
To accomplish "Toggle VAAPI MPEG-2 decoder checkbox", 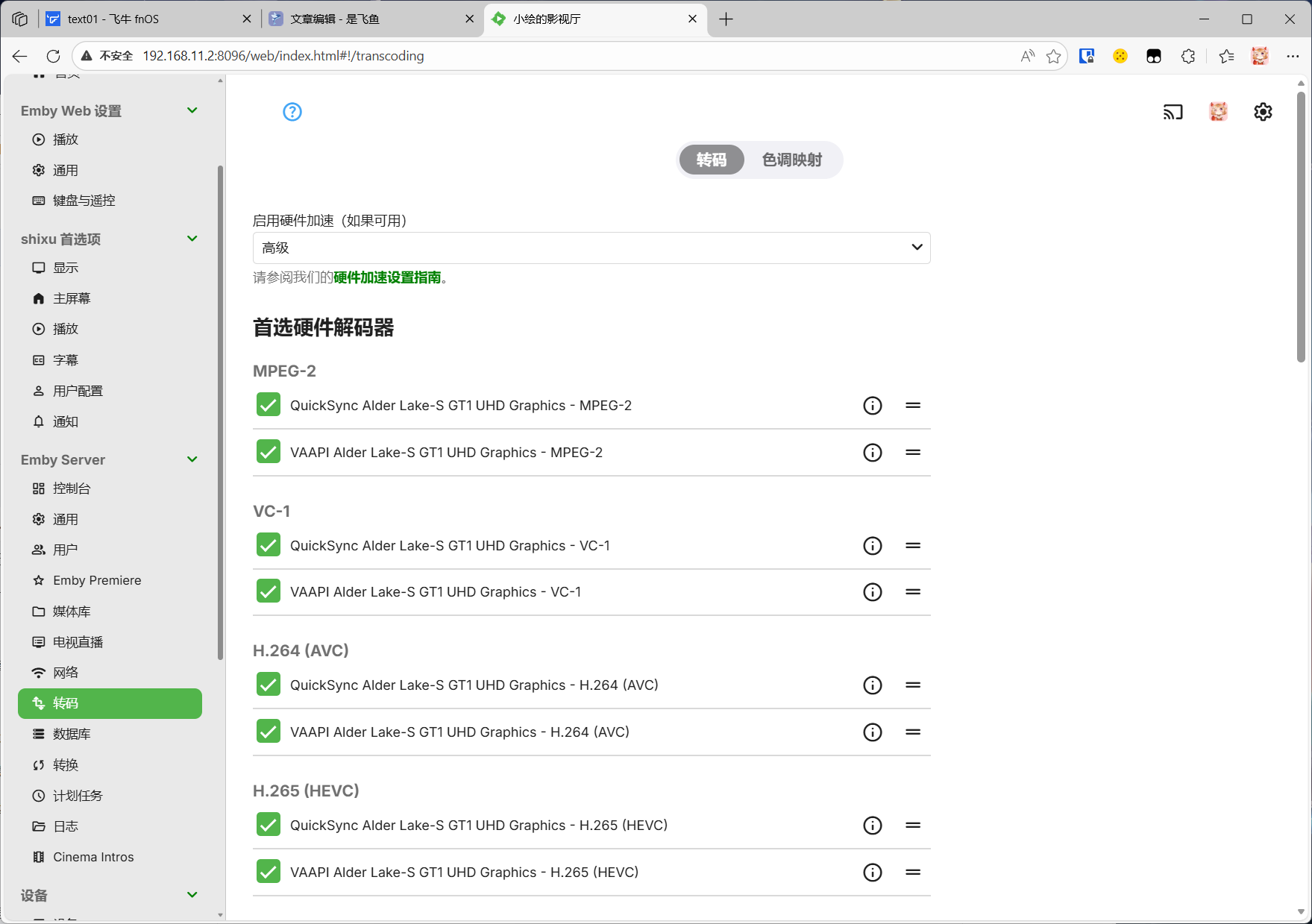I will point(269,452).
